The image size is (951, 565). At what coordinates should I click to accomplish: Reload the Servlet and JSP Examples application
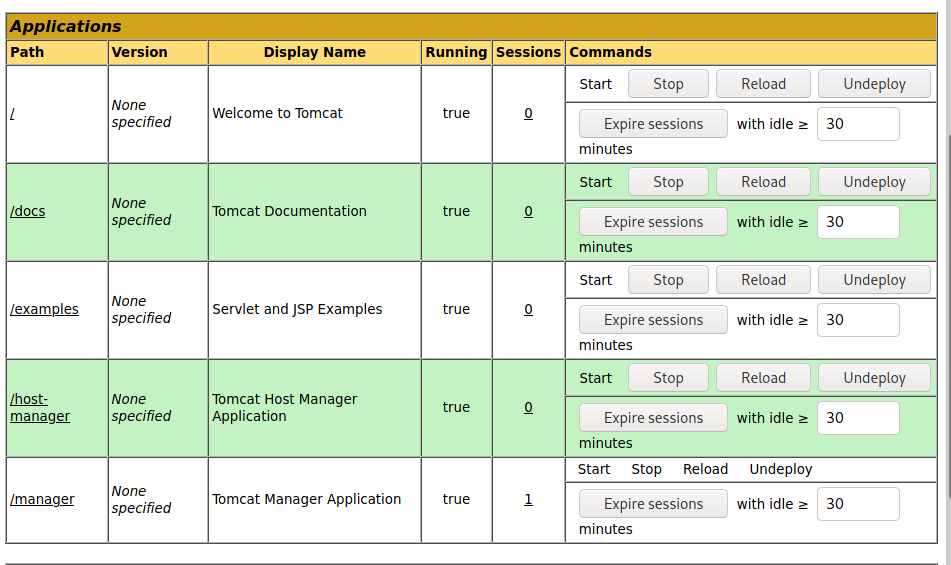(x=763, y=280)
